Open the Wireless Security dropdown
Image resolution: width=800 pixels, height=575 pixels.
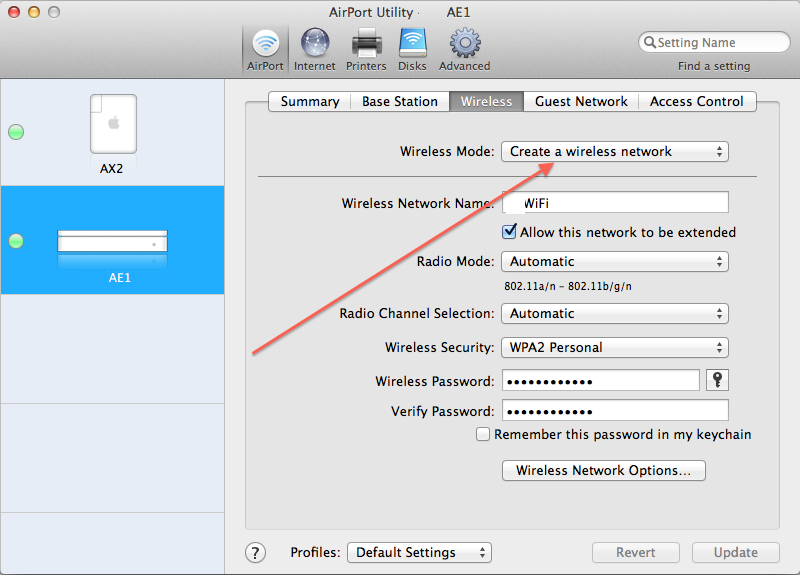615,347
